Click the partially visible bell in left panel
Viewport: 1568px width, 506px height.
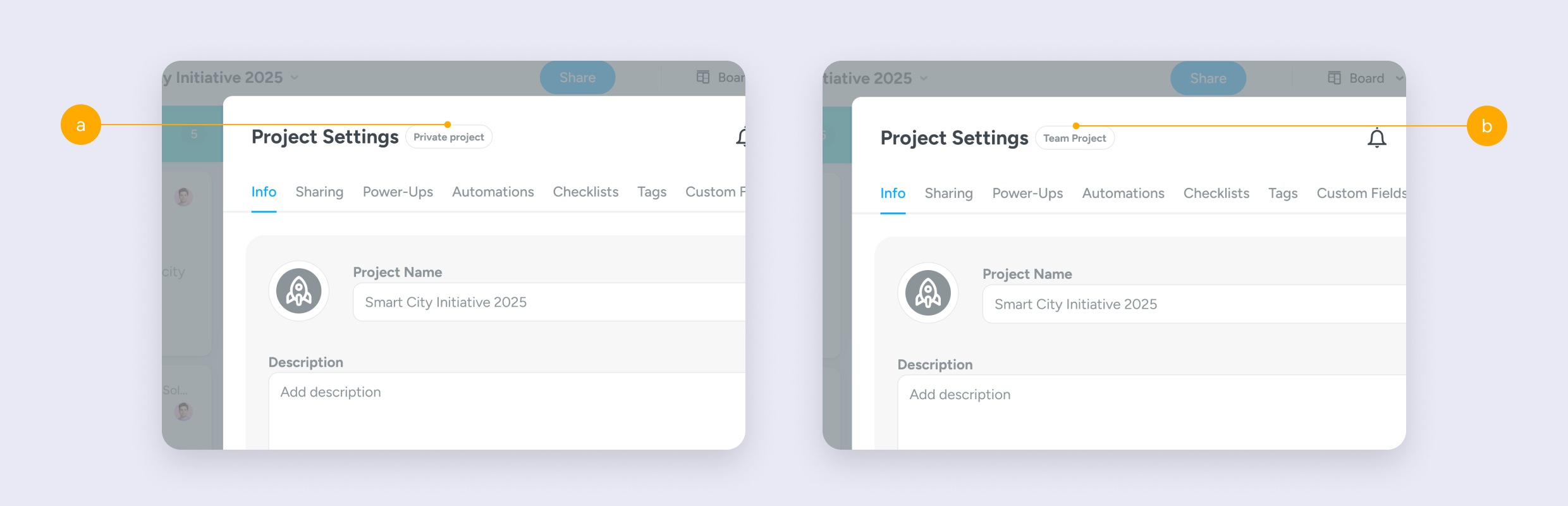pyautogui.click(x=741, y=137)
